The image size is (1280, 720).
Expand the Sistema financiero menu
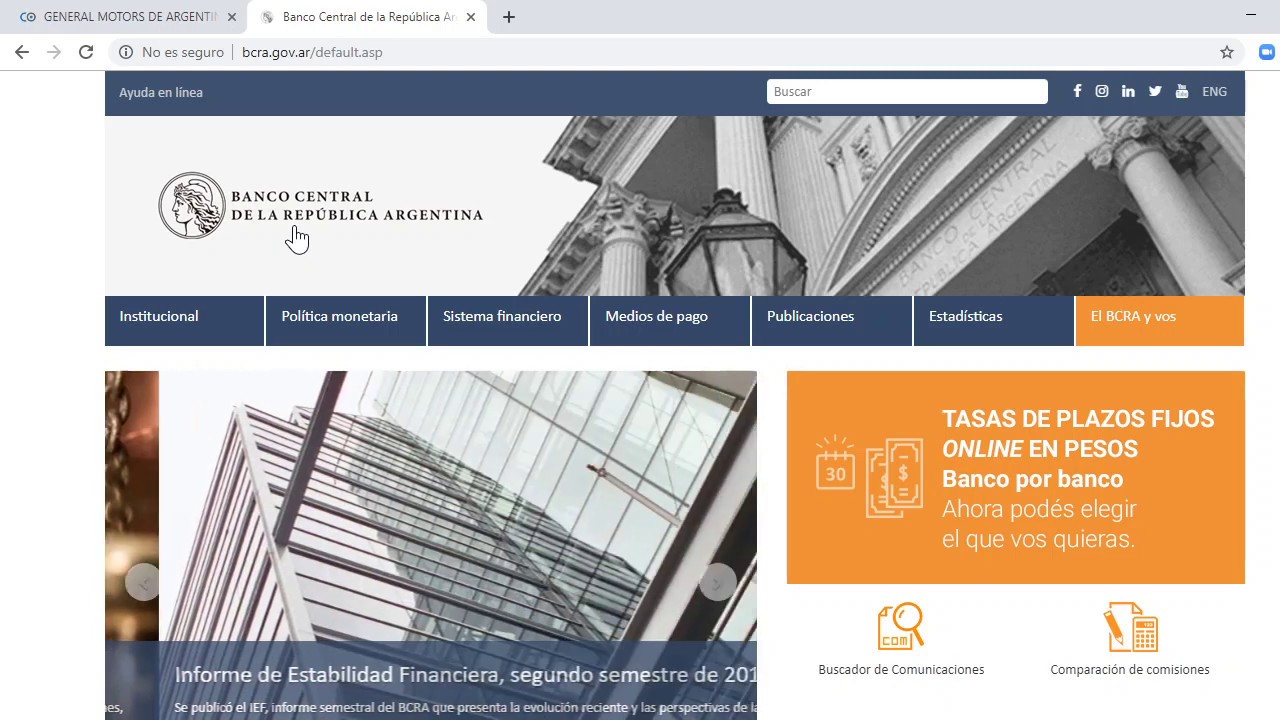click(502, 316)
